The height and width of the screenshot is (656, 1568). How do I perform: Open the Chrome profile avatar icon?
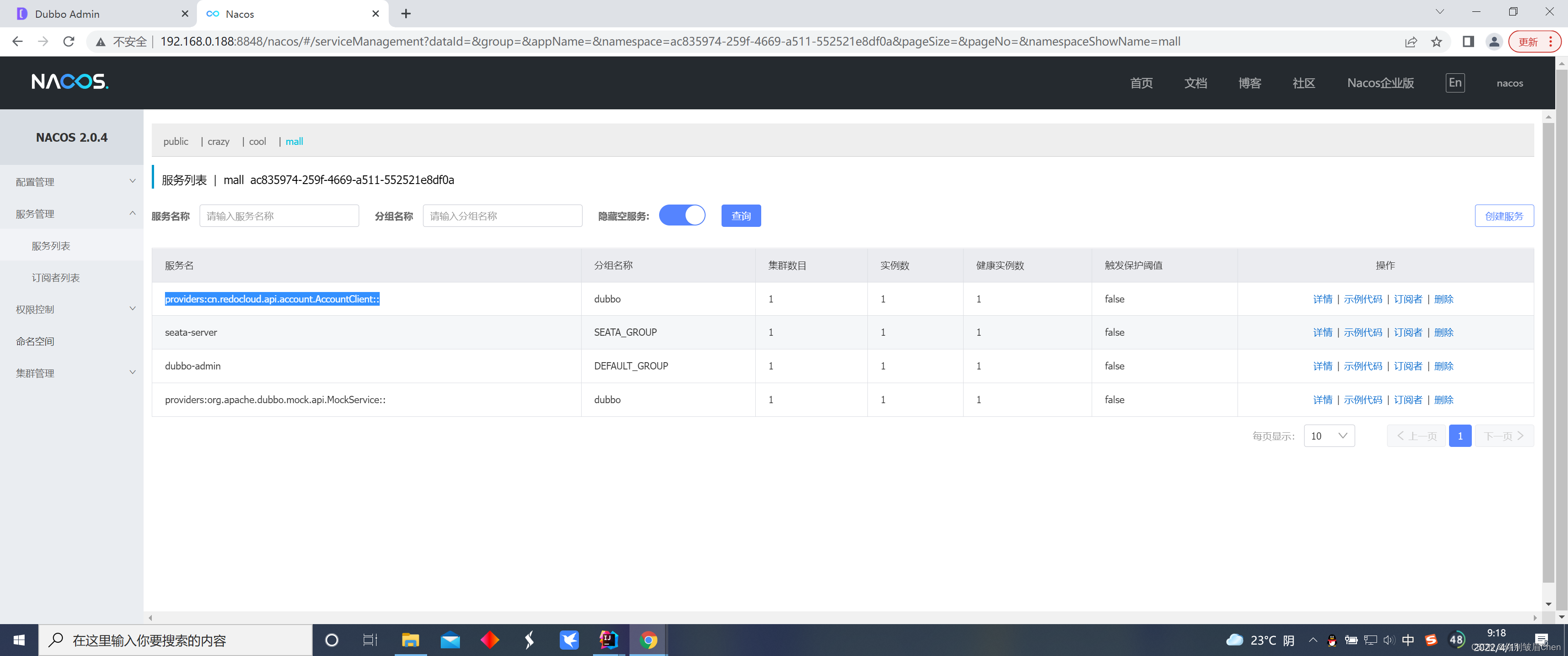tap(1494, 41)
